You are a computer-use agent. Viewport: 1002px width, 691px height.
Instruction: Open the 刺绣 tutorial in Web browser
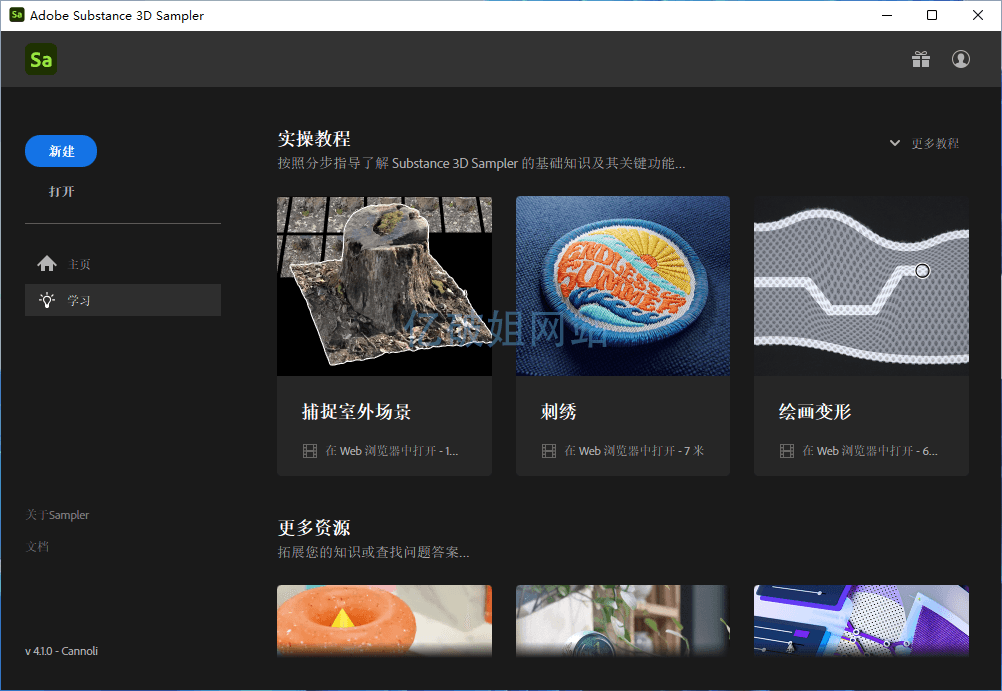point(634,451)
